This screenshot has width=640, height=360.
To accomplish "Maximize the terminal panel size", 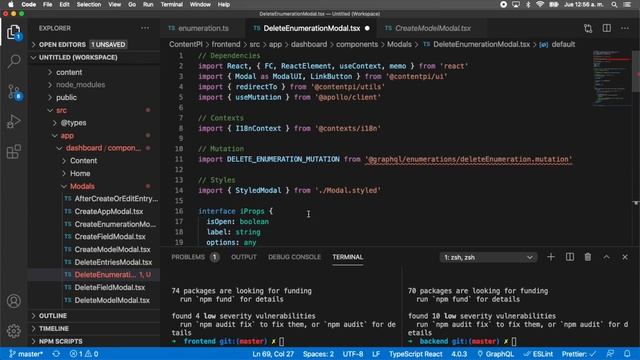I will (607, 257).
